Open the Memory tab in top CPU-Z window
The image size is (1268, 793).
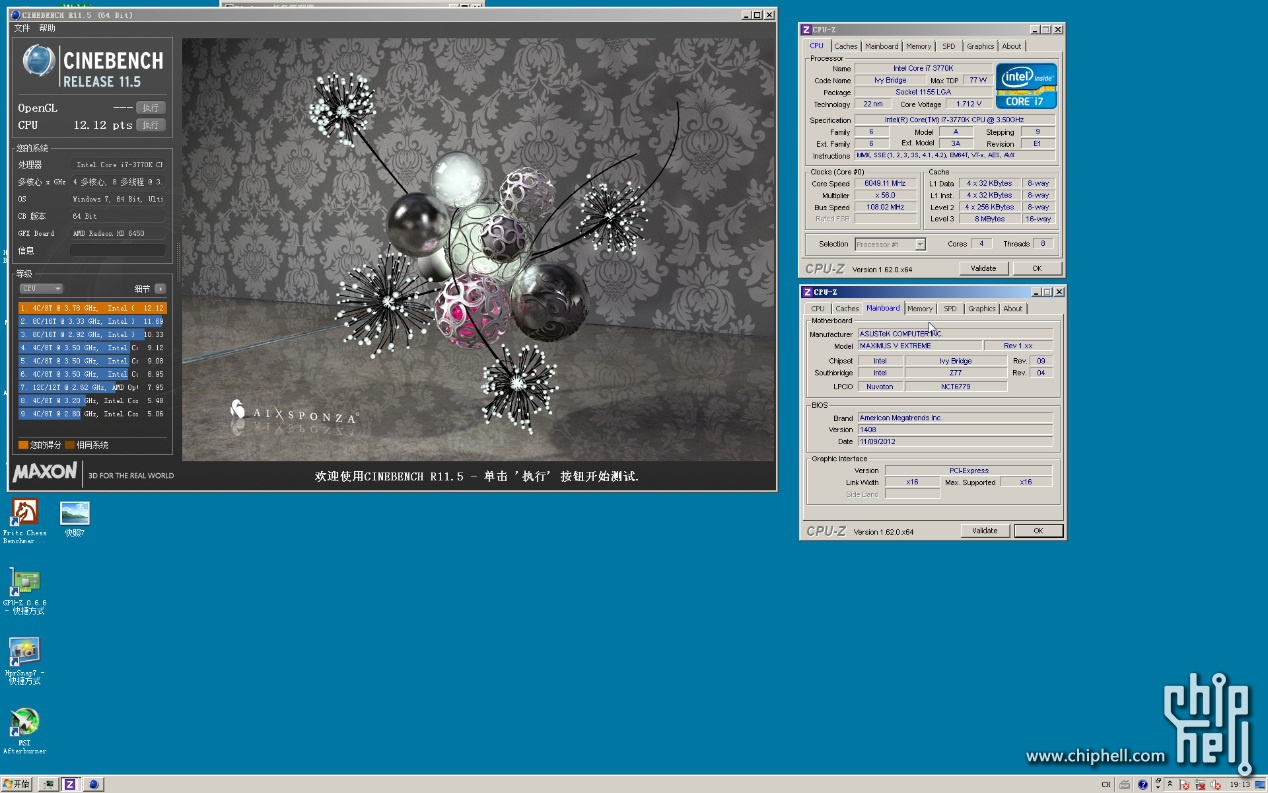click(x=919, y=46)
